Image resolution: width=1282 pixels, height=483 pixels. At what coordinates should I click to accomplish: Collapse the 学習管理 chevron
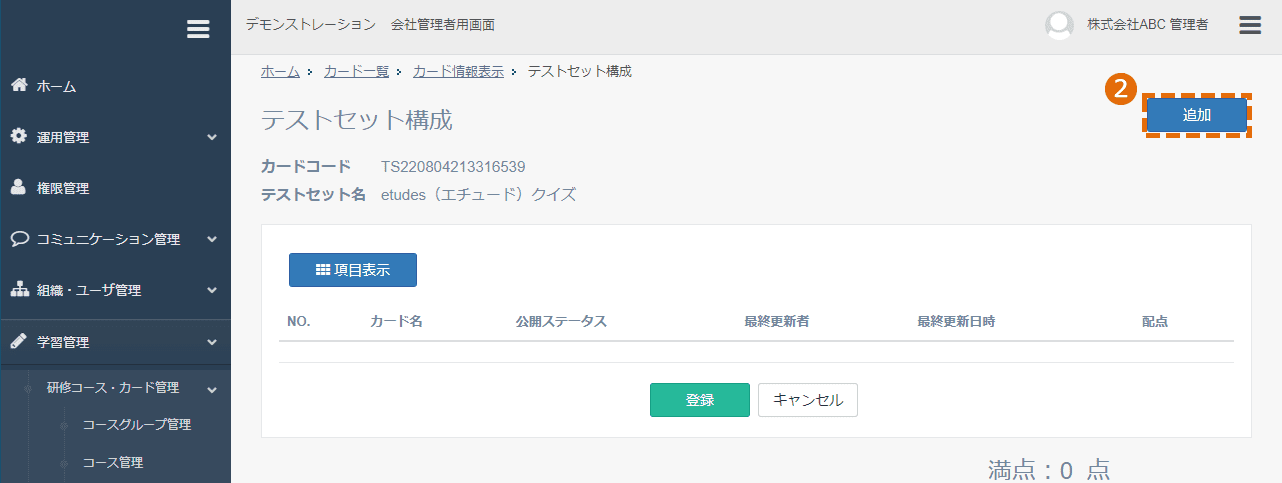212,341
